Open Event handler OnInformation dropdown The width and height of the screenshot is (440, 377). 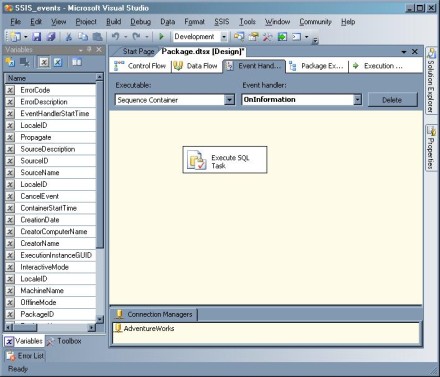coord(357,99)
